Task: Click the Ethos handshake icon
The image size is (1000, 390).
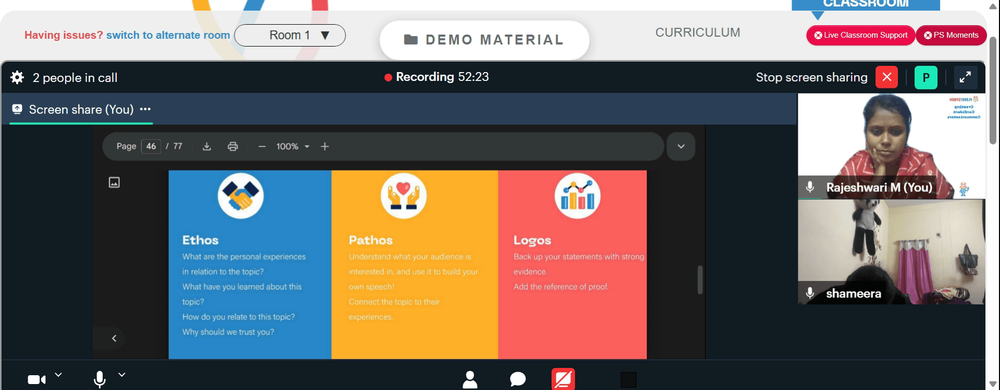Action: (x=240, y=196)
